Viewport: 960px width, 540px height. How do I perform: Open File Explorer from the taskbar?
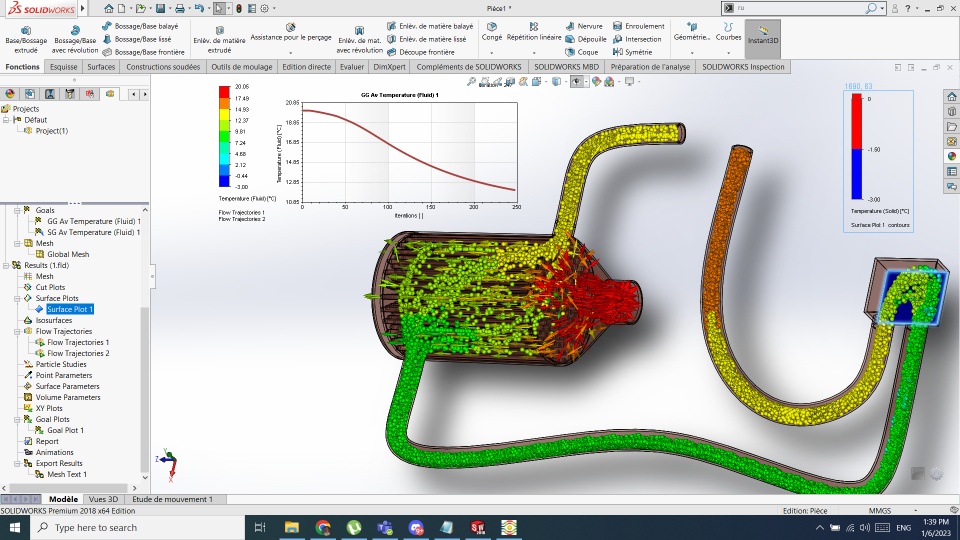(291, 527)
